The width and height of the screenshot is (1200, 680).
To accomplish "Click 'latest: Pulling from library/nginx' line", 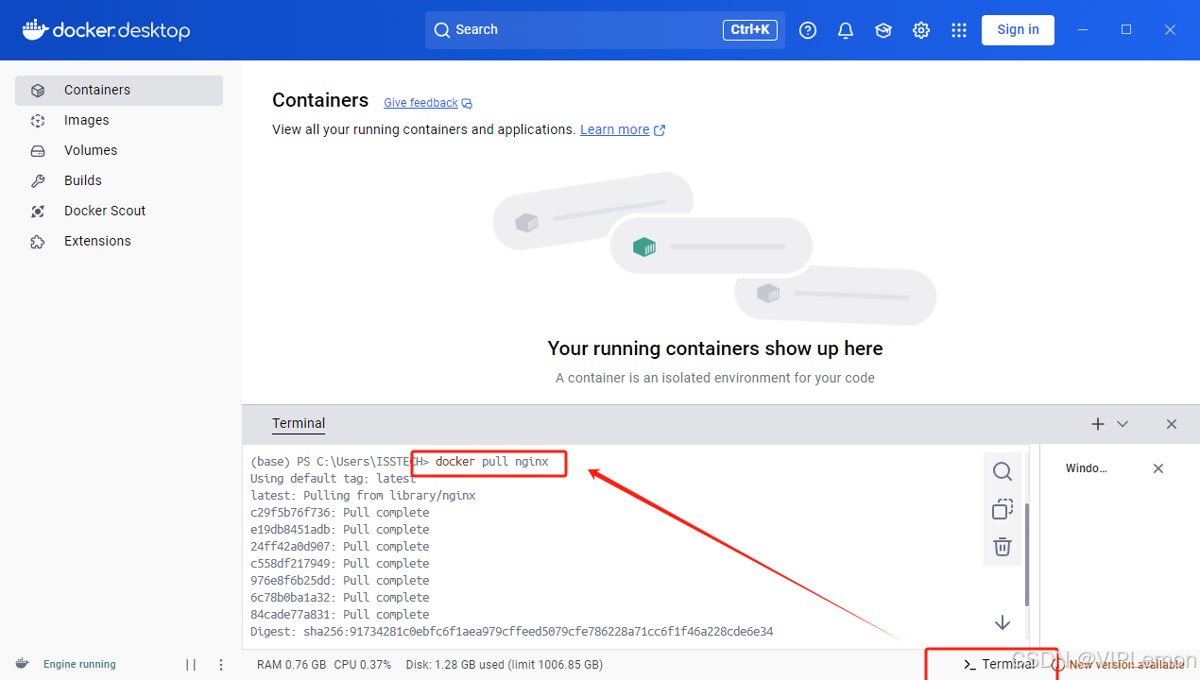I will 363,496.
